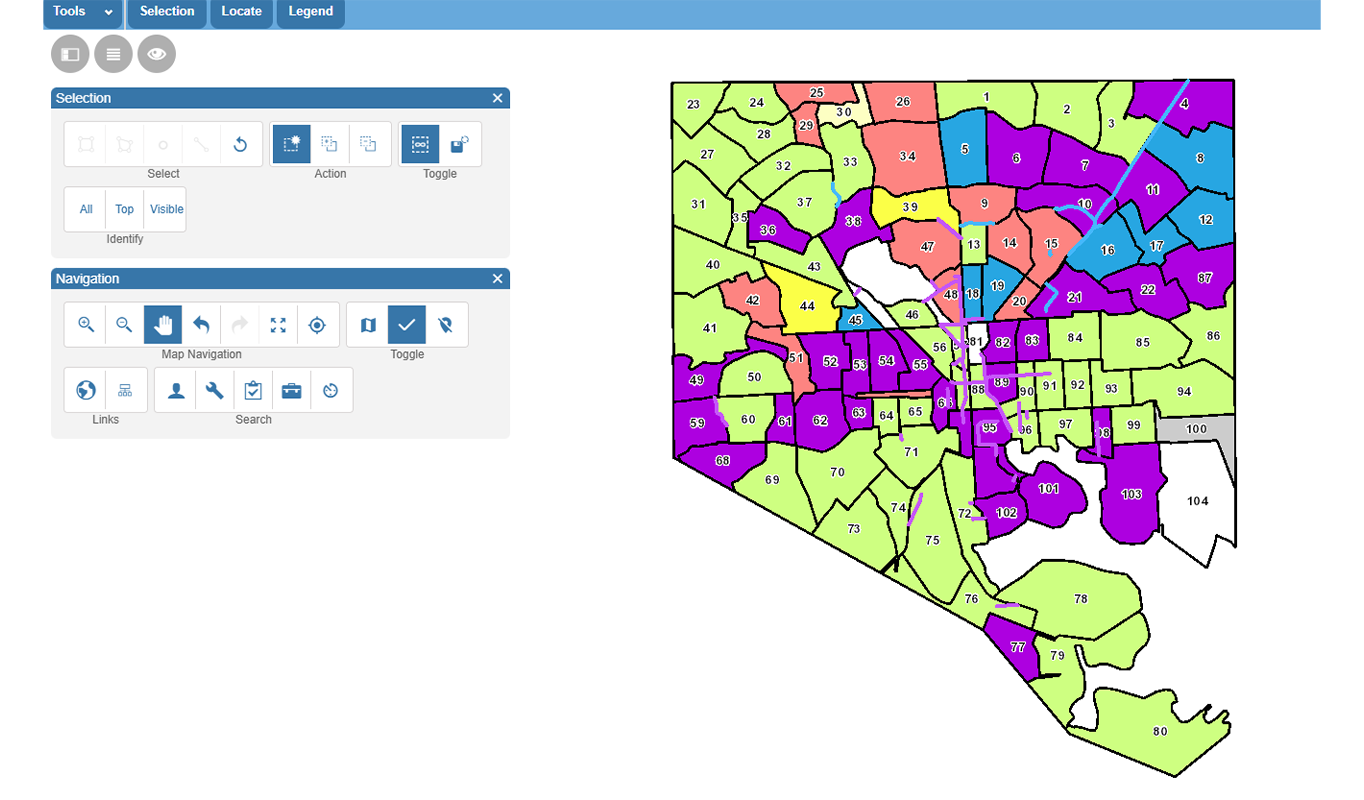Toggle the round side panel layout button
The height and width of the screenshot is (800, 1364).
coord(70,54)
